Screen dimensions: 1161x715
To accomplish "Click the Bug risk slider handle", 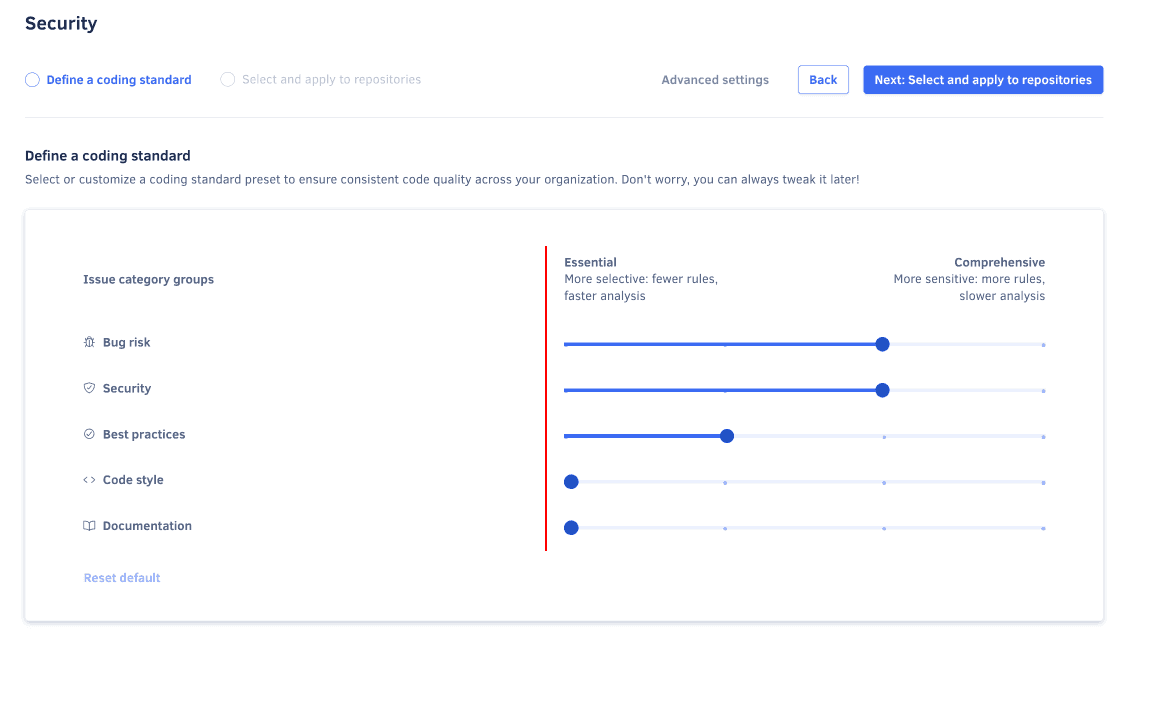I will tap(882, 344).
